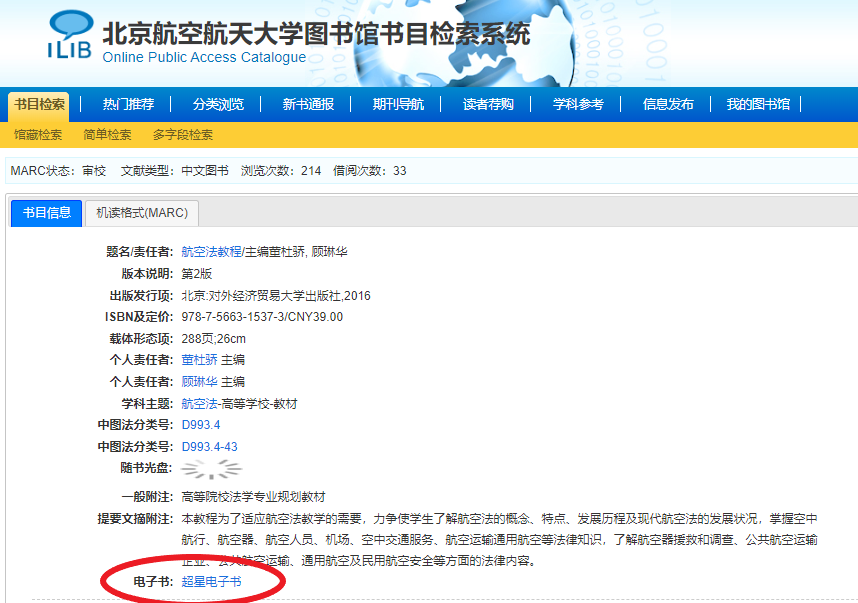The height and width of the screenshot is (603, 858).
Task: Open the 超星电子书 e-book link
Action: pyautogui.click(x=211, y=581)
